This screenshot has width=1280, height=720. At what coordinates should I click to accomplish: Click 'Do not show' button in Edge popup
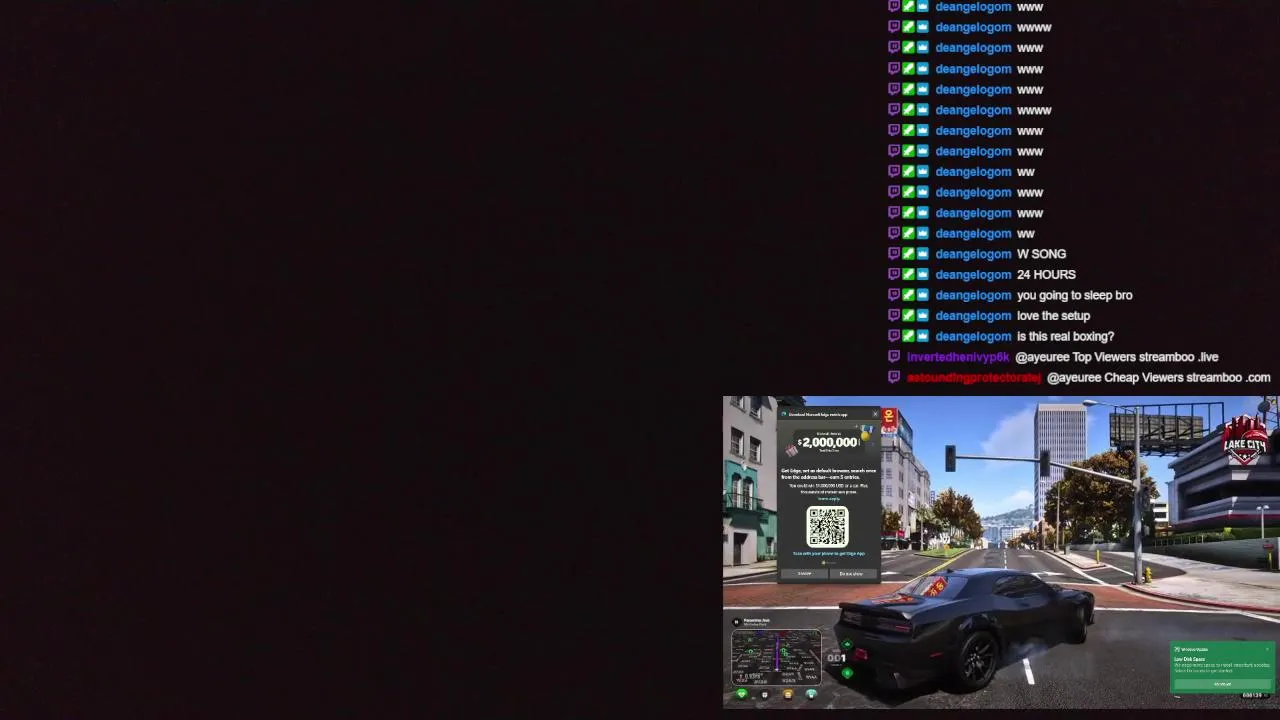pos(853,574)
